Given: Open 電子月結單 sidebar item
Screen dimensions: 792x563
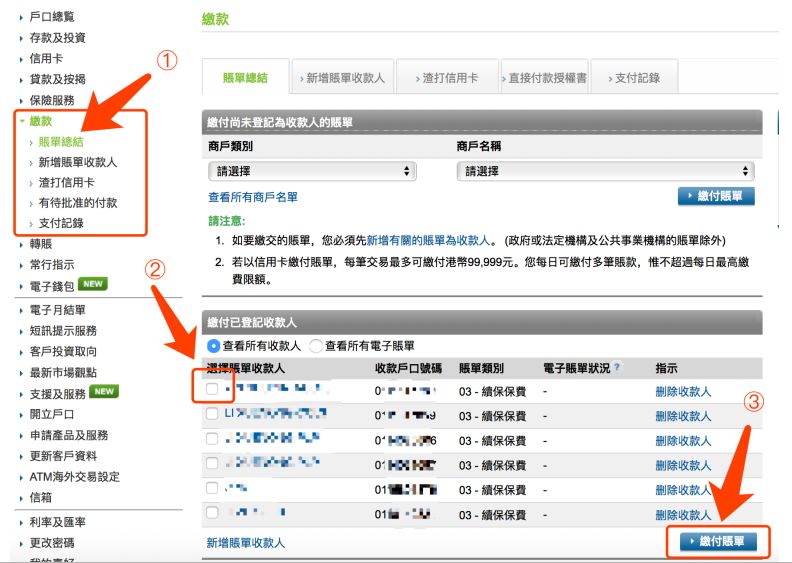Looking at the screenshot, I should point(57,310).
